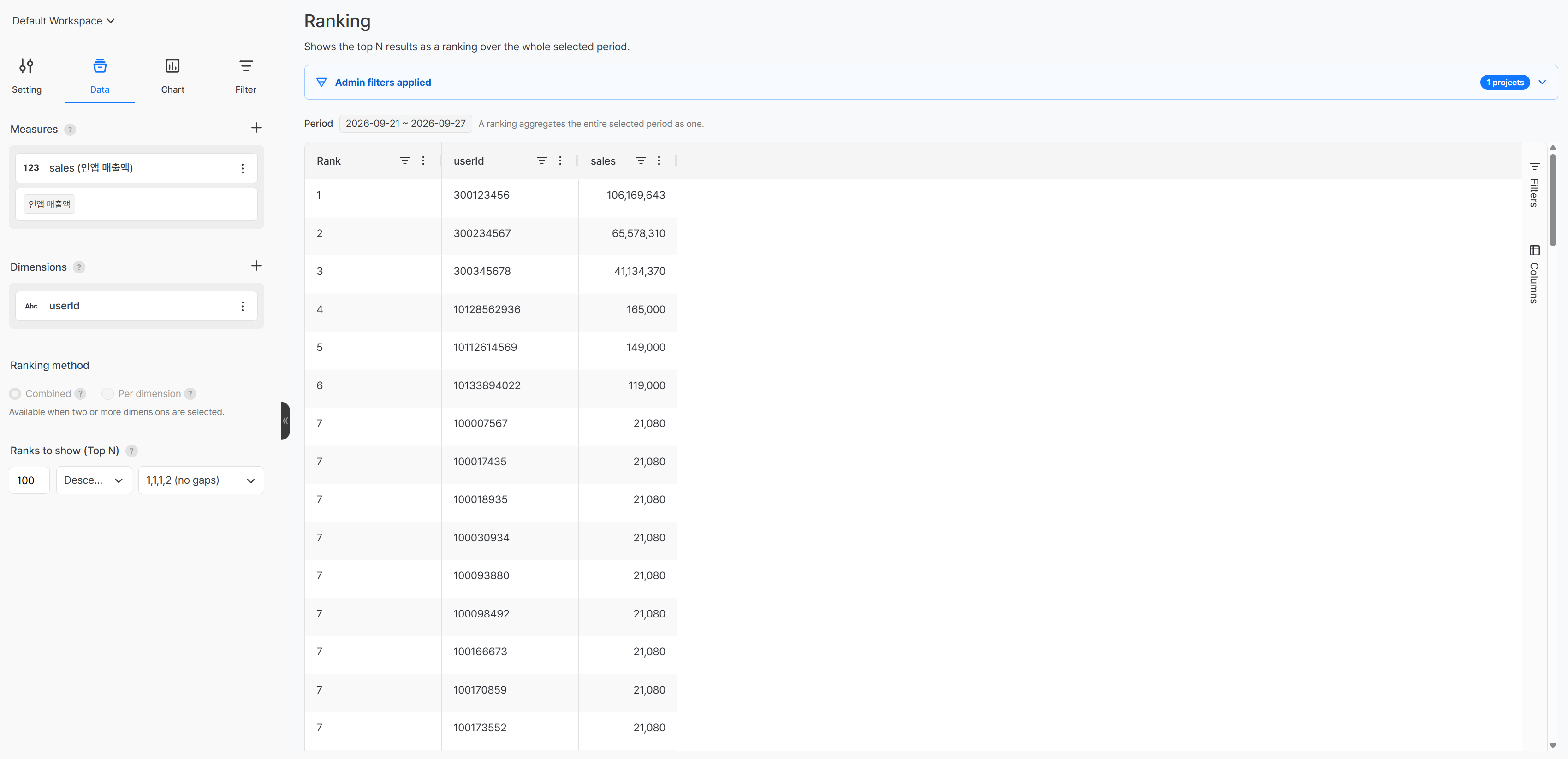Open the userId column menu dots
Image resolution: width=1568 pixels, height=759 pixels.
(560, 160)
